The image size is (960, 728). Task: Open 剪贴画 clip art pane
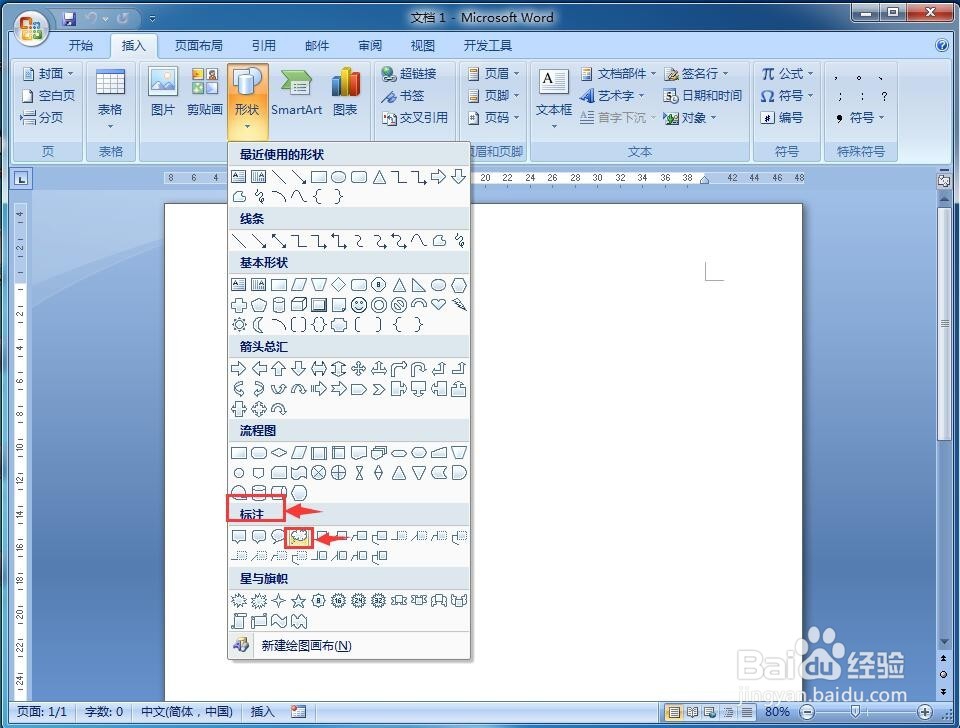(x=204, y=92)
